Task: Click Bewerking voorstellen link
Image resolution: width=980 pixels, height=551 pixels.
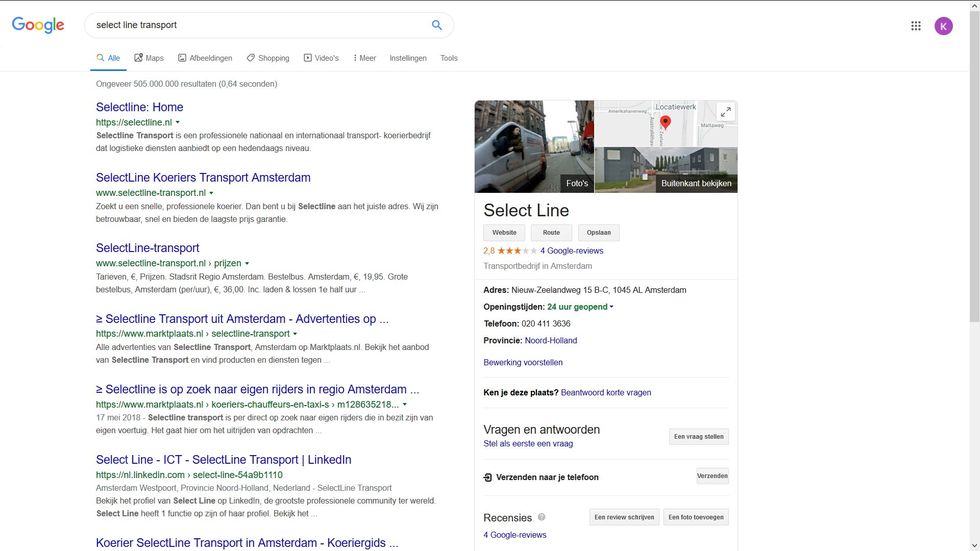Action: [x=522, y=362]
